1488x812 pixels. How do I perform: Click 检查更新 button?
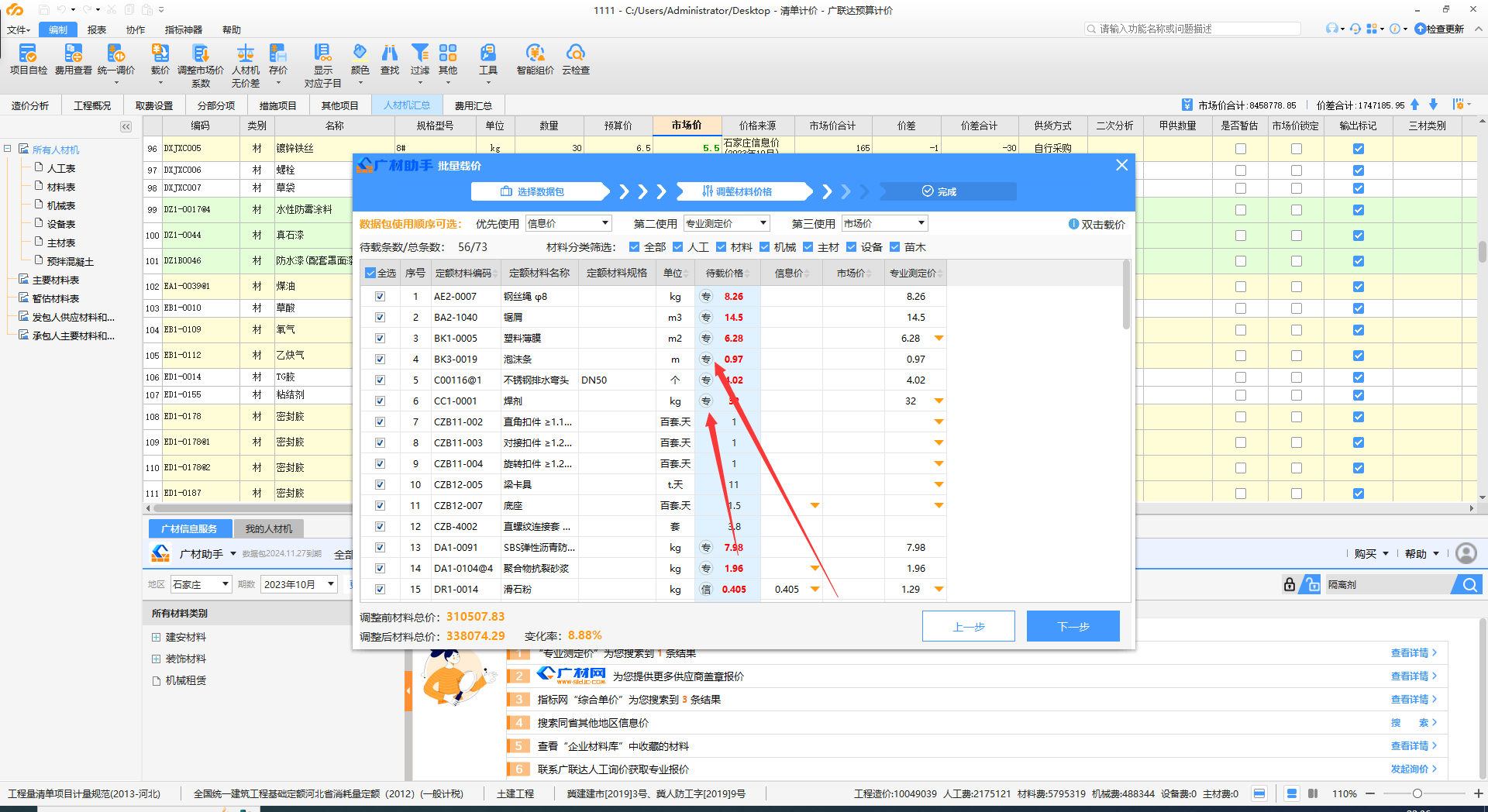[1439, 29]
